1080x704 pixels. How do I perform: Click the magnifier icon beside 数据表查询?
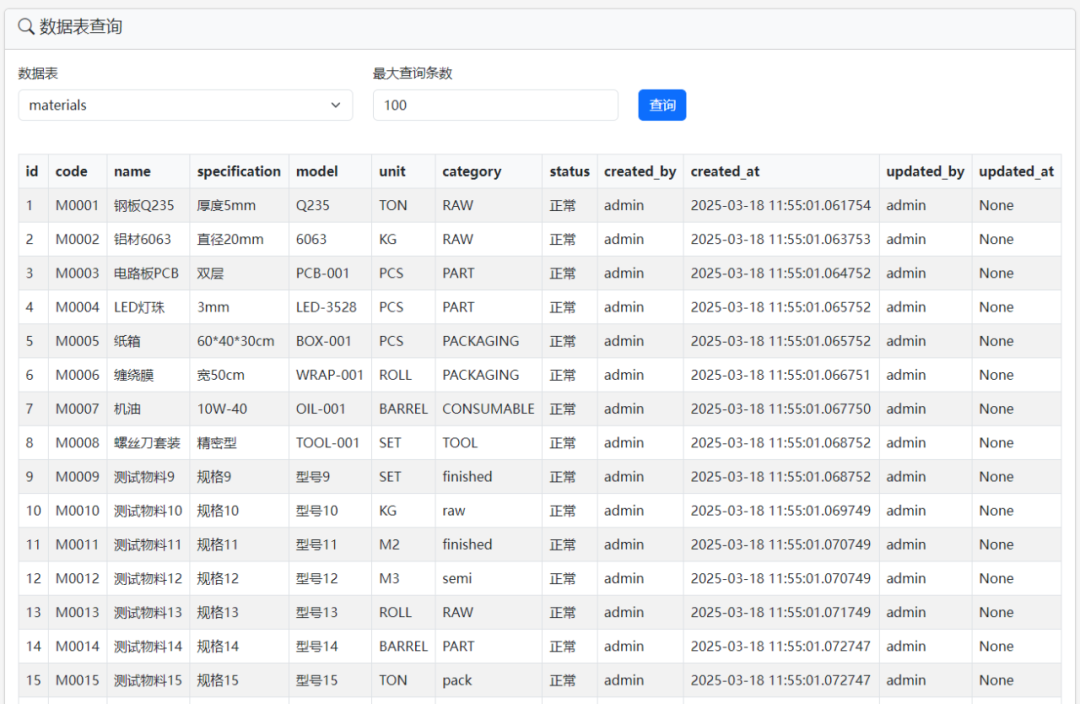click(x=25, y=27)
